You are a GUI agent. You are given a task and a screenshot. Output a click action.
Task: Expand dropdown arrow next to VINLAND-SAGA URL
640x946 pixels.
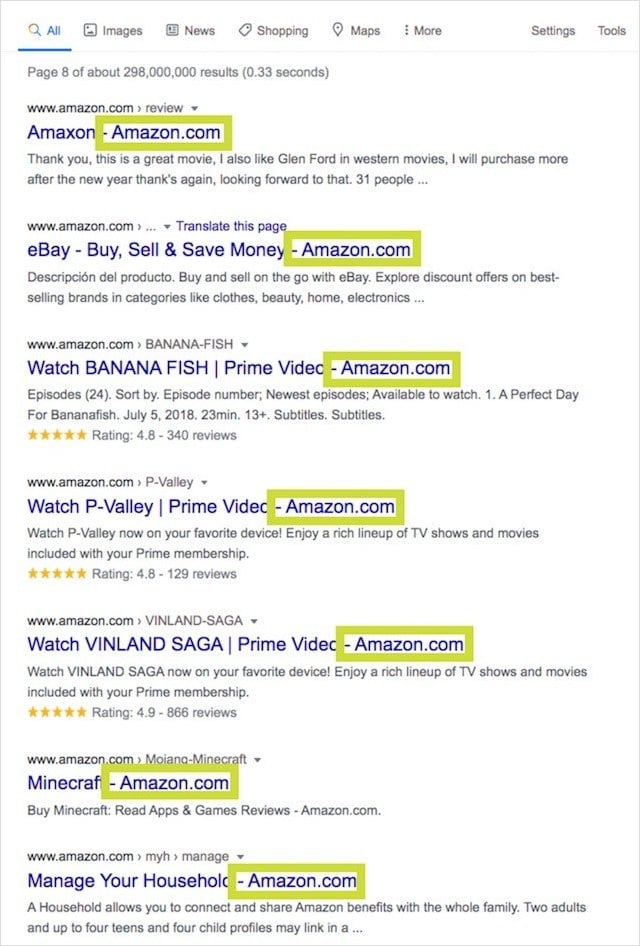[254, 621]
